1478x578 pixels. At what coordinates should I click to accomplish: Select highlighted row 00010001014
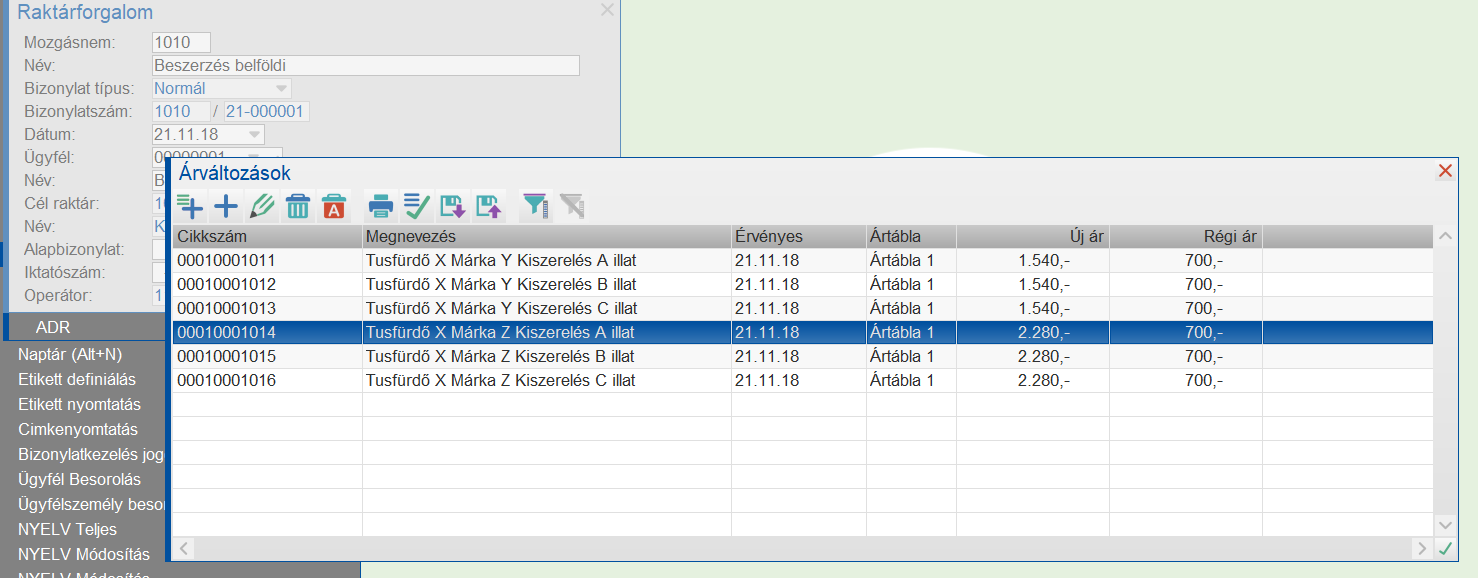pyautogui.click(x=803, y=332)
